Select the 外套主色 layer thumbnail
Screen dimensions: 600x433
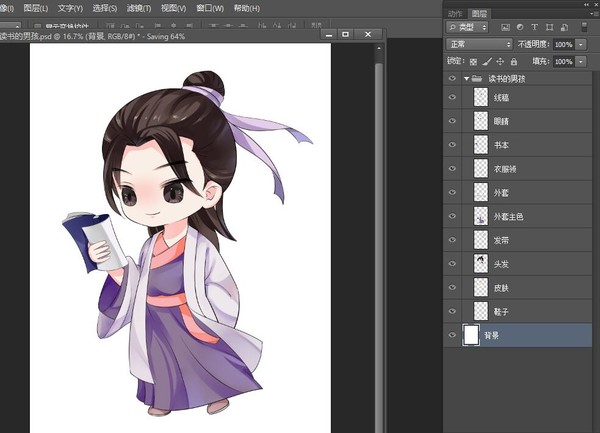coord(481,216)
